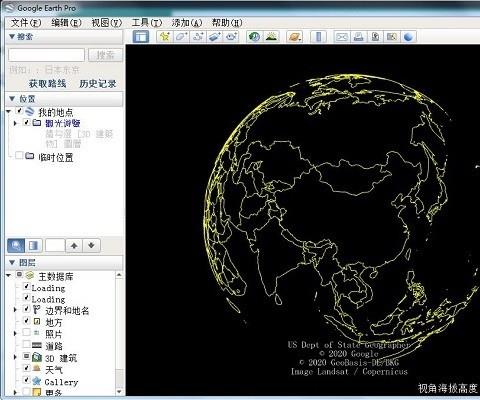Image resolution: width=480 pixels, height=400 pixels.
Task: Select the 观光游览 link
Action: [63, 123]
